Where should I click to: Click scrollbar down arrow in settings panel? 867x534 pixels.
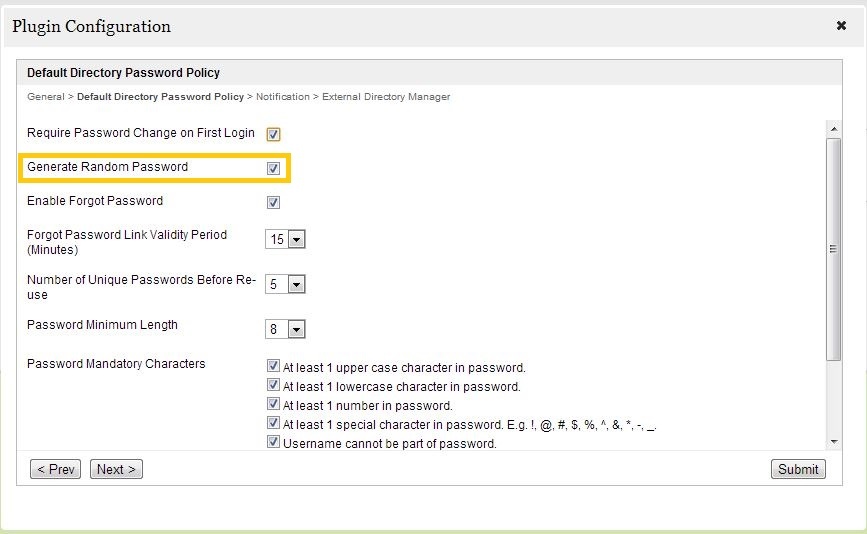[x=833, y=442]
